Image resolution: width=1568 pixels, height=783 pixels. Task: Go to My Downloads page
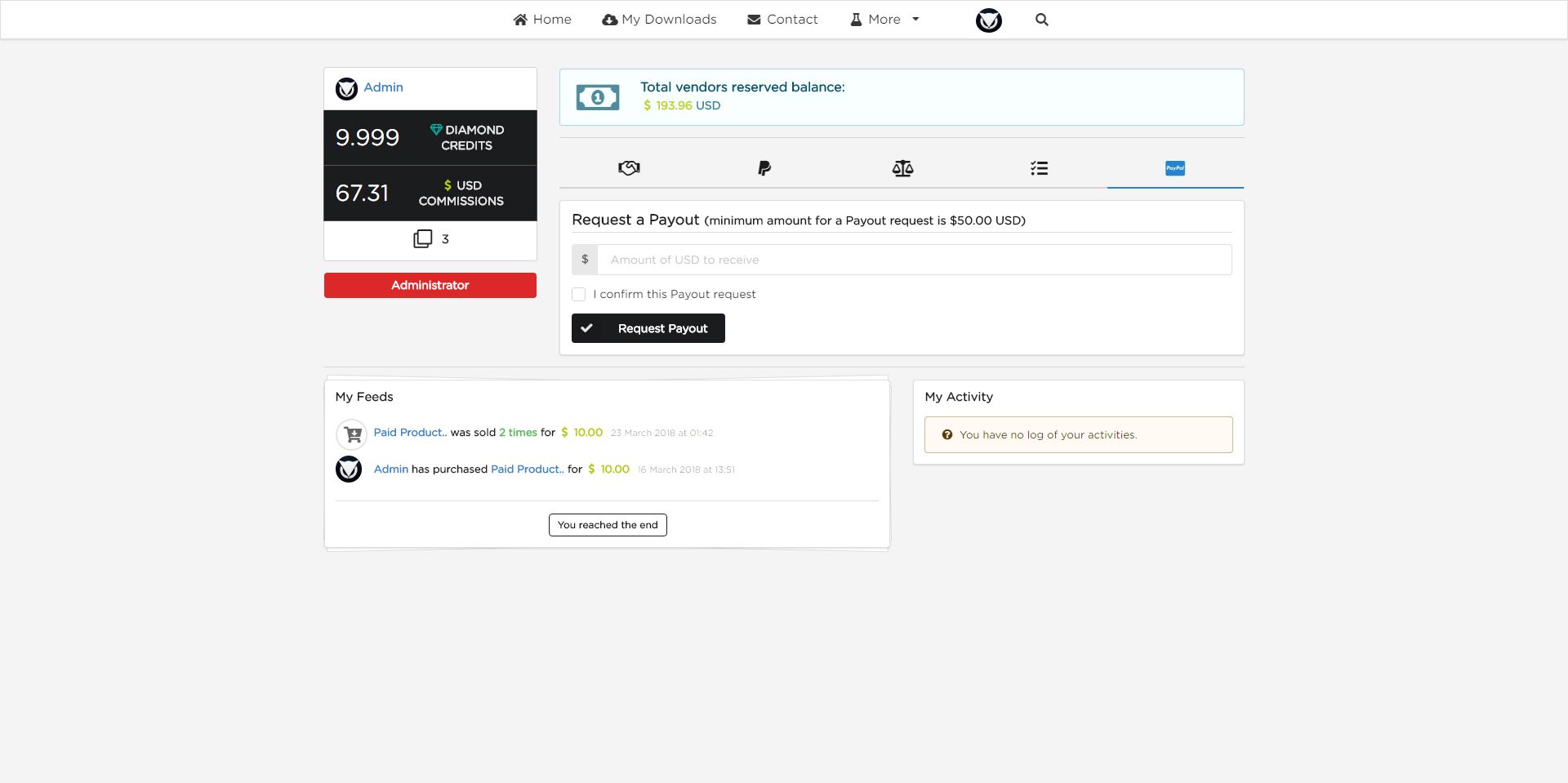tap(659, 20)
